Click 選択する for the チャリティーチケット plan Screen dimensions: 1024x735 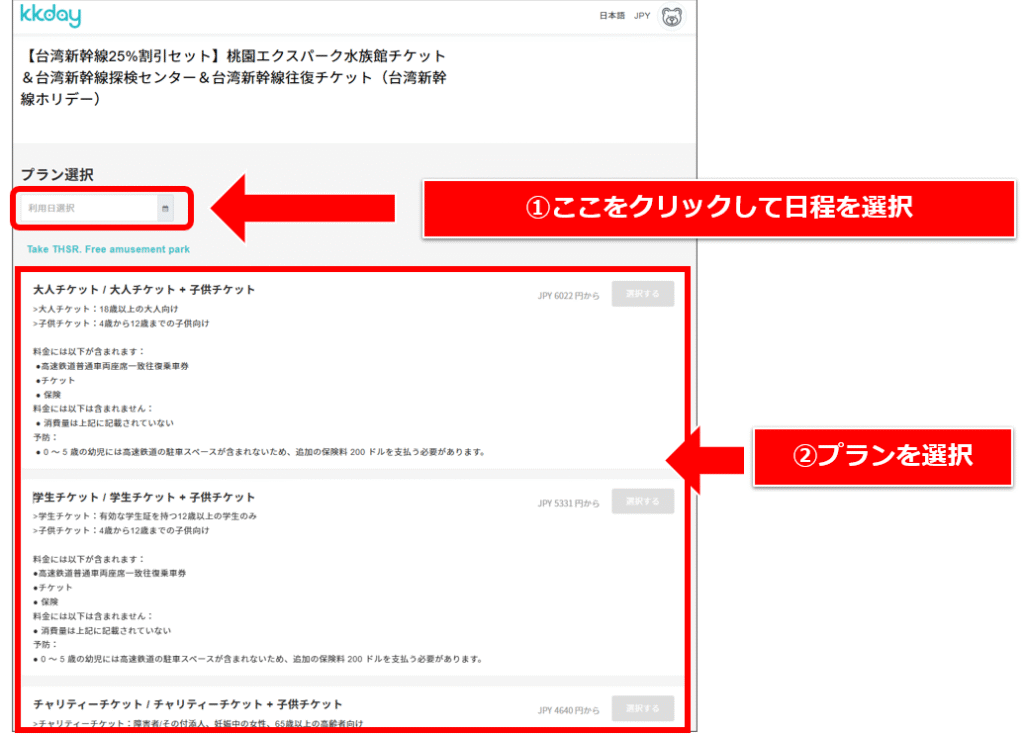pyautogui.click(x=643, y=708)
